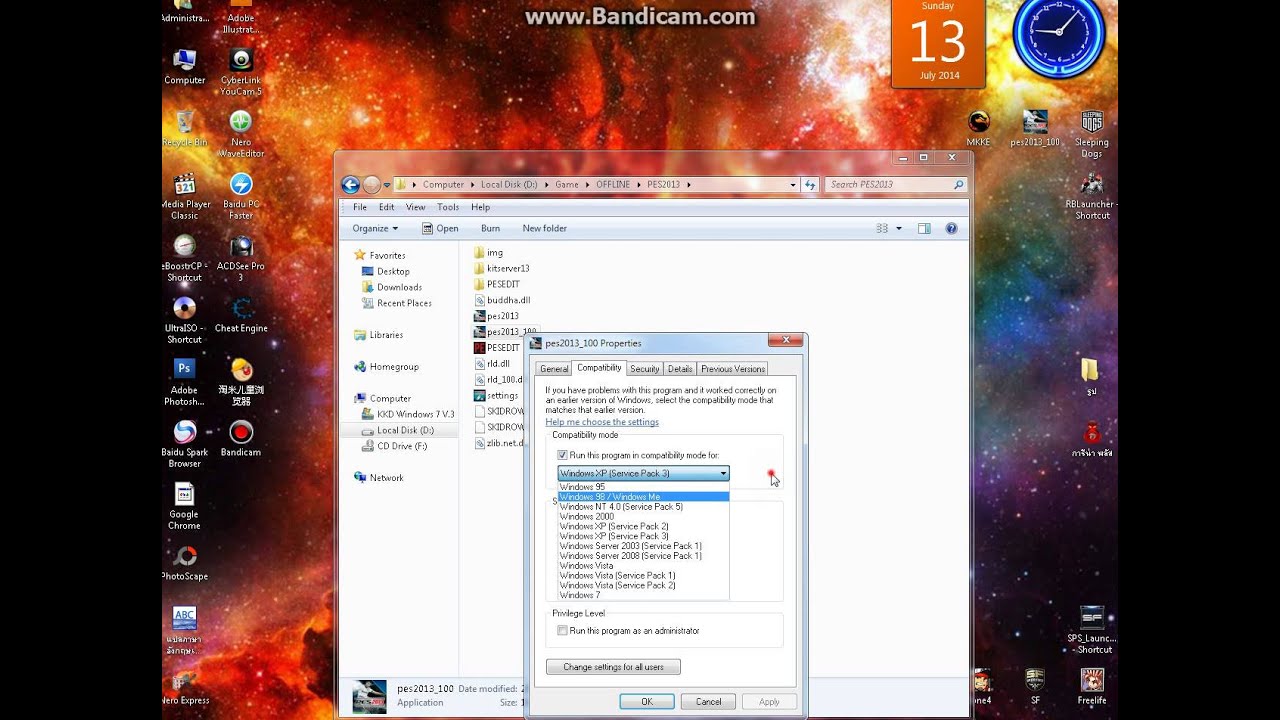
Task: Select the buddha.dll file
Action: tap(501, 300)
